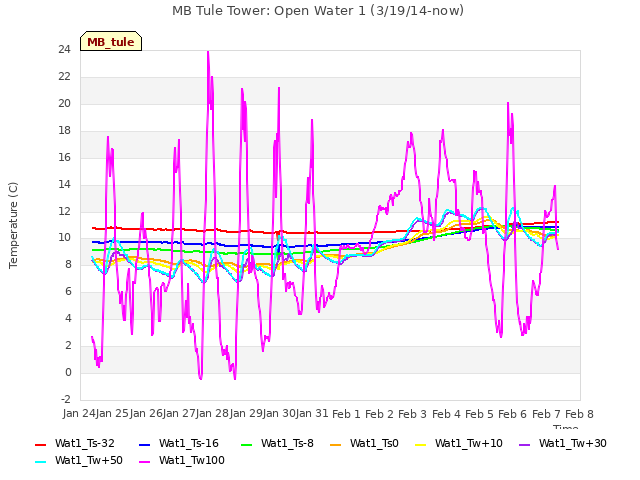Click the Jan 31 x-axis tick label
640x480 pixels.
pyautogui.click(x=312, y=414)
